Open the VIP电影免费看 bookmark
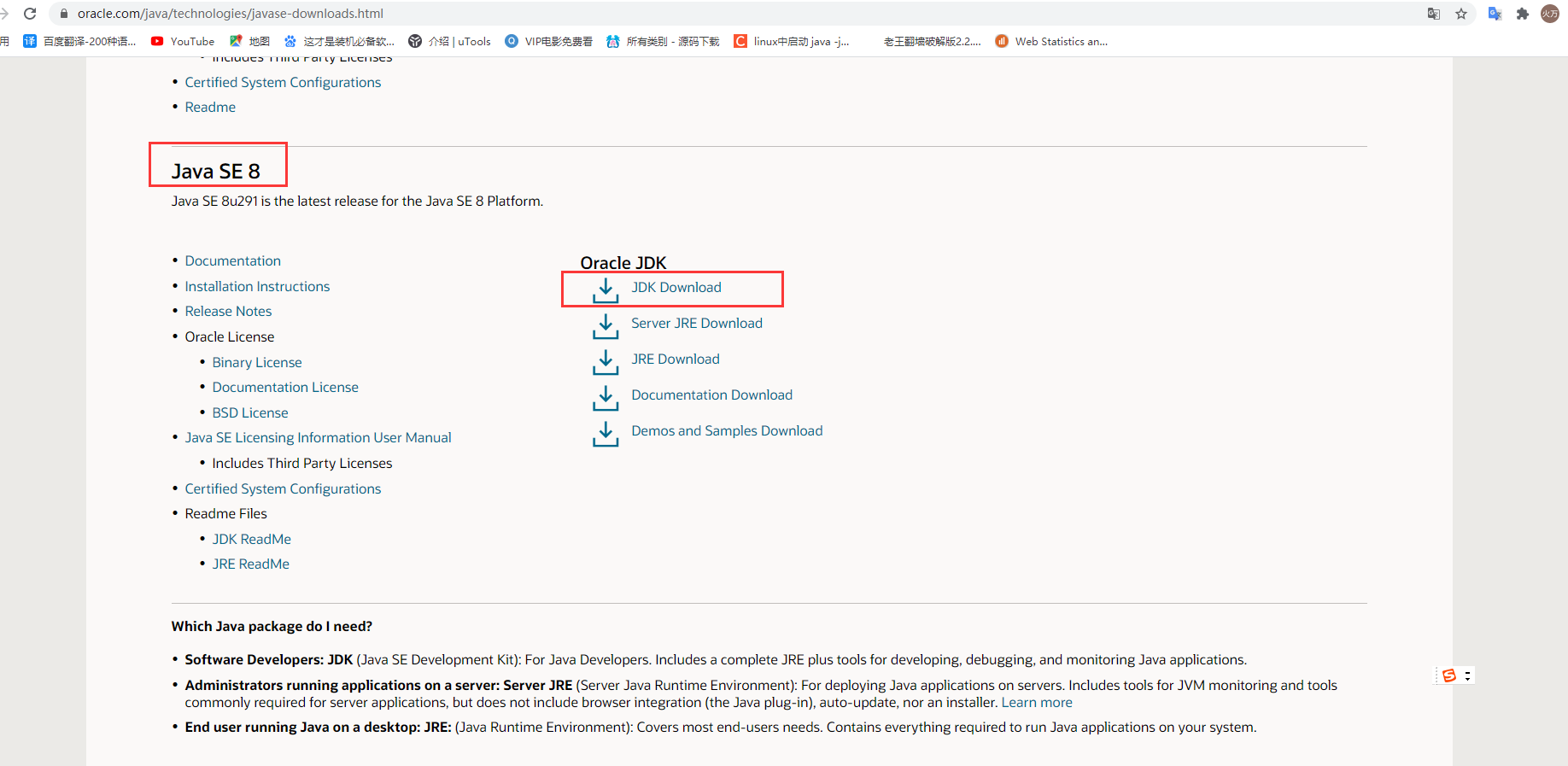This screenshot has width=1568, height=766. click(x=549, y=41)
